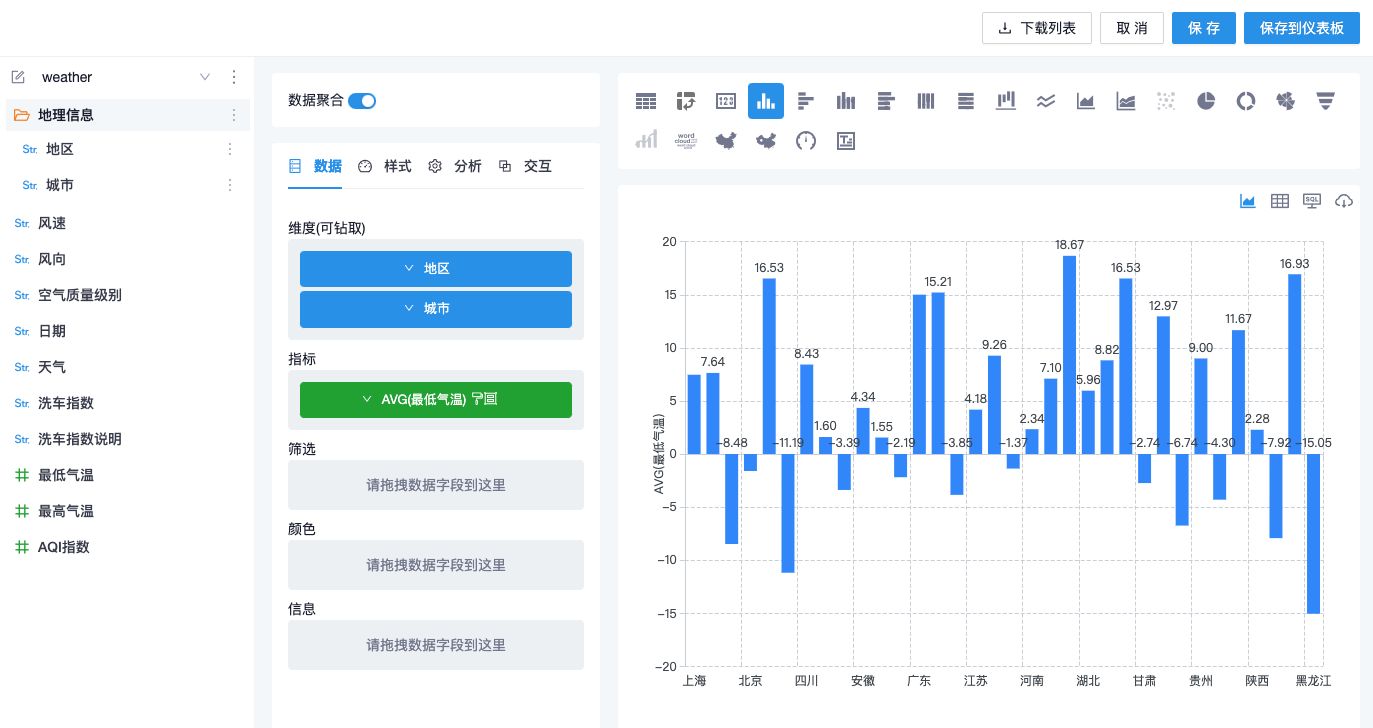1373x728 pixels.
Task: Pick the table chart type icon
Action: (x=646, y=101)
